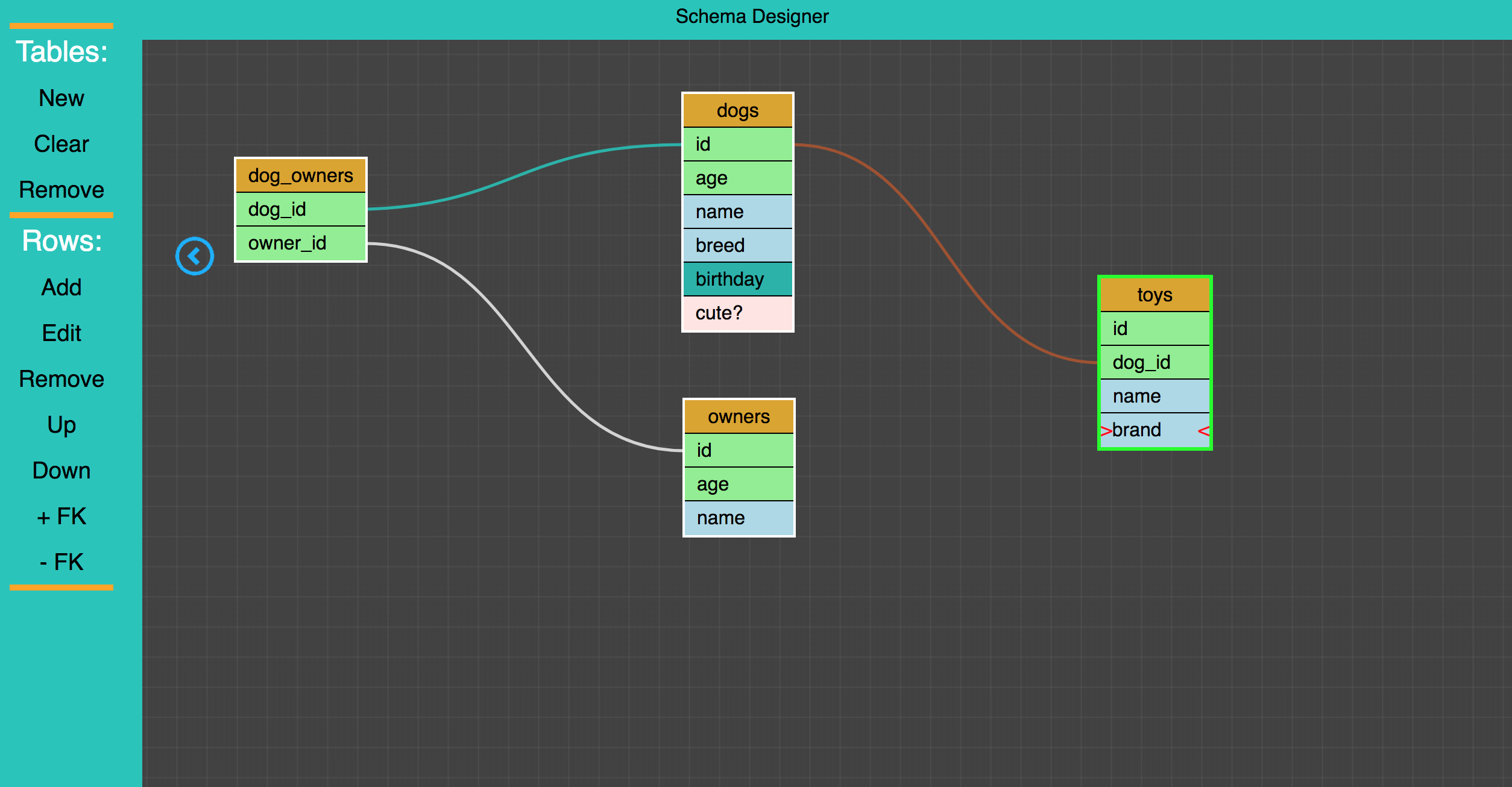Image resolution: width=1512 pixels, height=787 pixels.
Task: Click Remove under the Tables section
Action: 61,190
